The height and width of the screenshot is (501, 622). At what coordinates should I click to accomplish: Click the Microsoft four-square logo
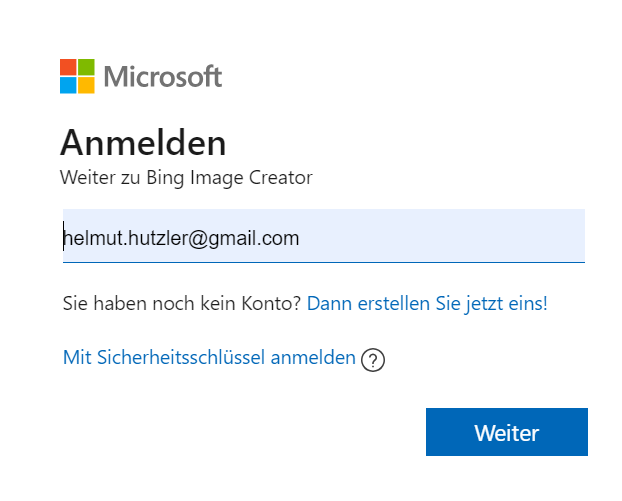coord(77,76)
